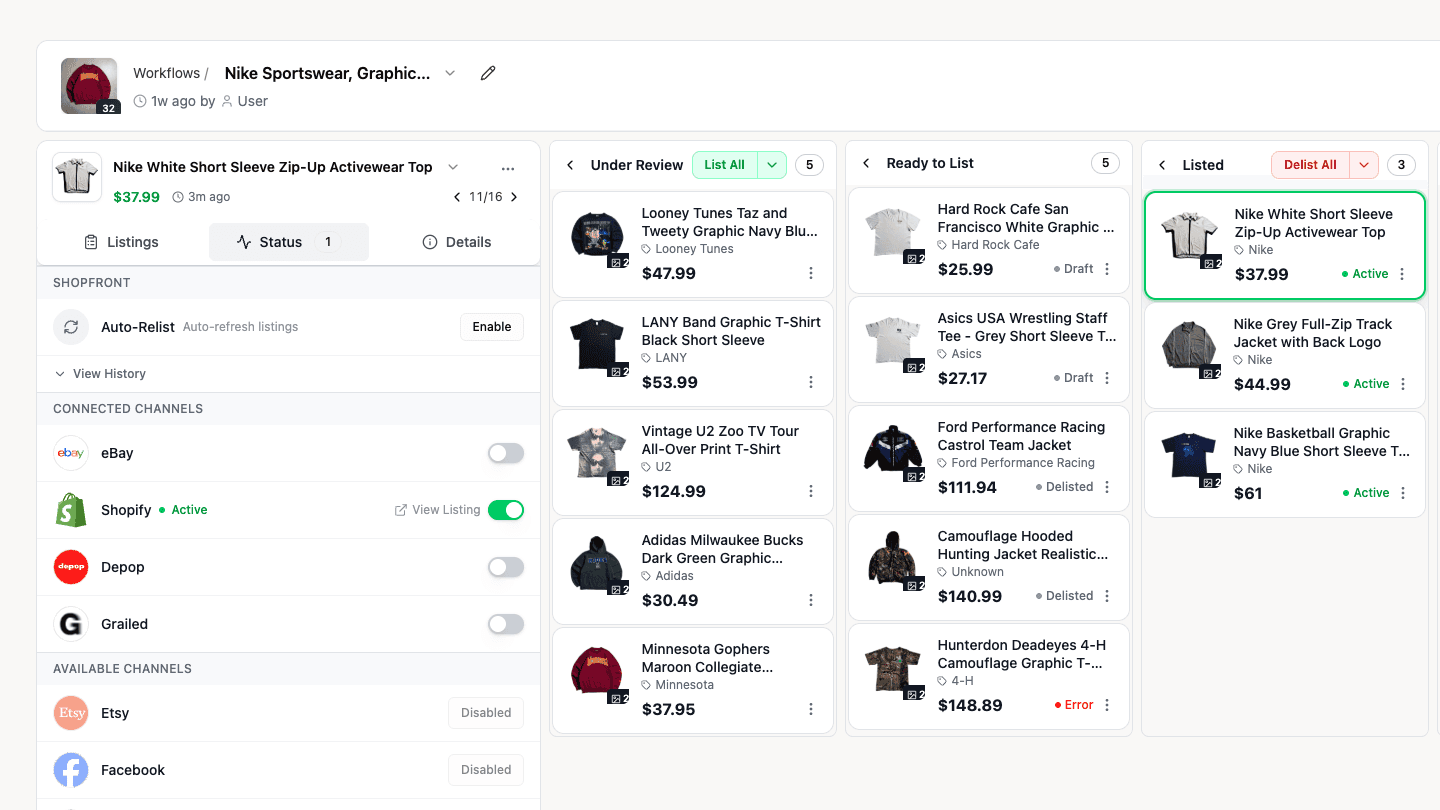Image resolution: width=1440 pixels, height=810 pixels.
Task: Click the Status tab count badge 1
Action: (x=328, y=242)
